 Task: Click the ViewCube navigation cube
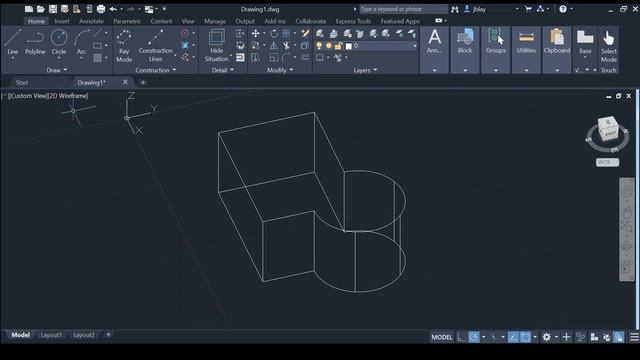click(x=608, y=128)
